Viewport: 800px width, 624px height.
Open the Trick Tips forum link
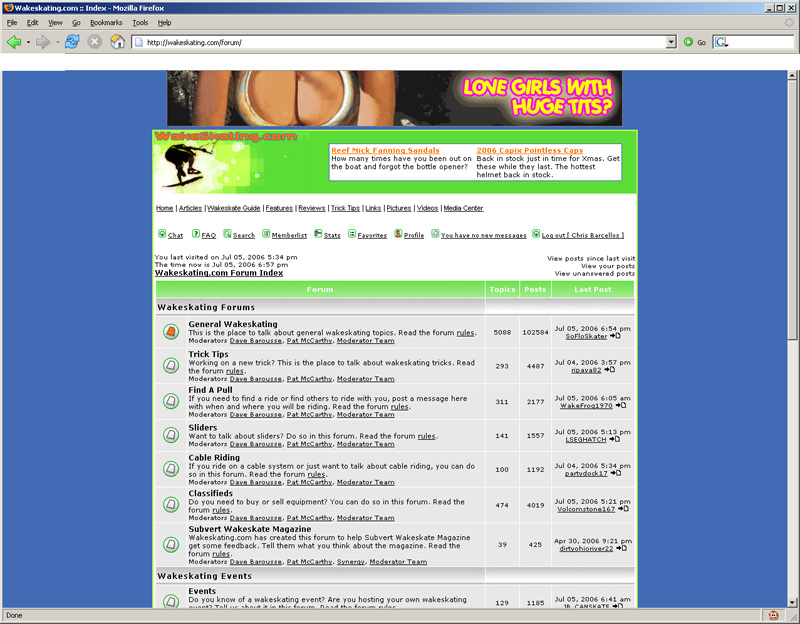(208, 354)
